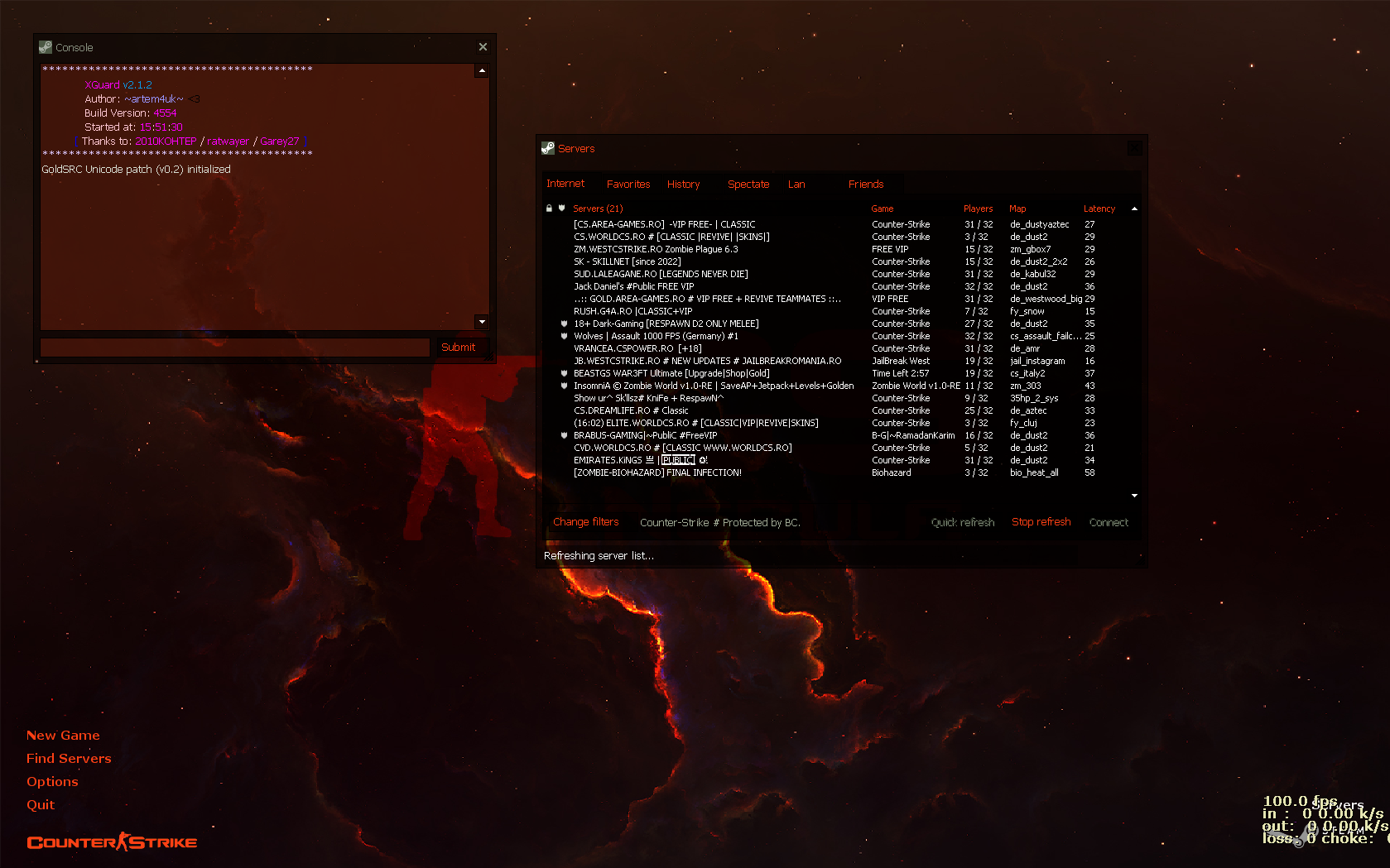
Task: Select GOLD.AREA-GAMES.RO # VIP FREE server
Action: [x=836, y=299]
